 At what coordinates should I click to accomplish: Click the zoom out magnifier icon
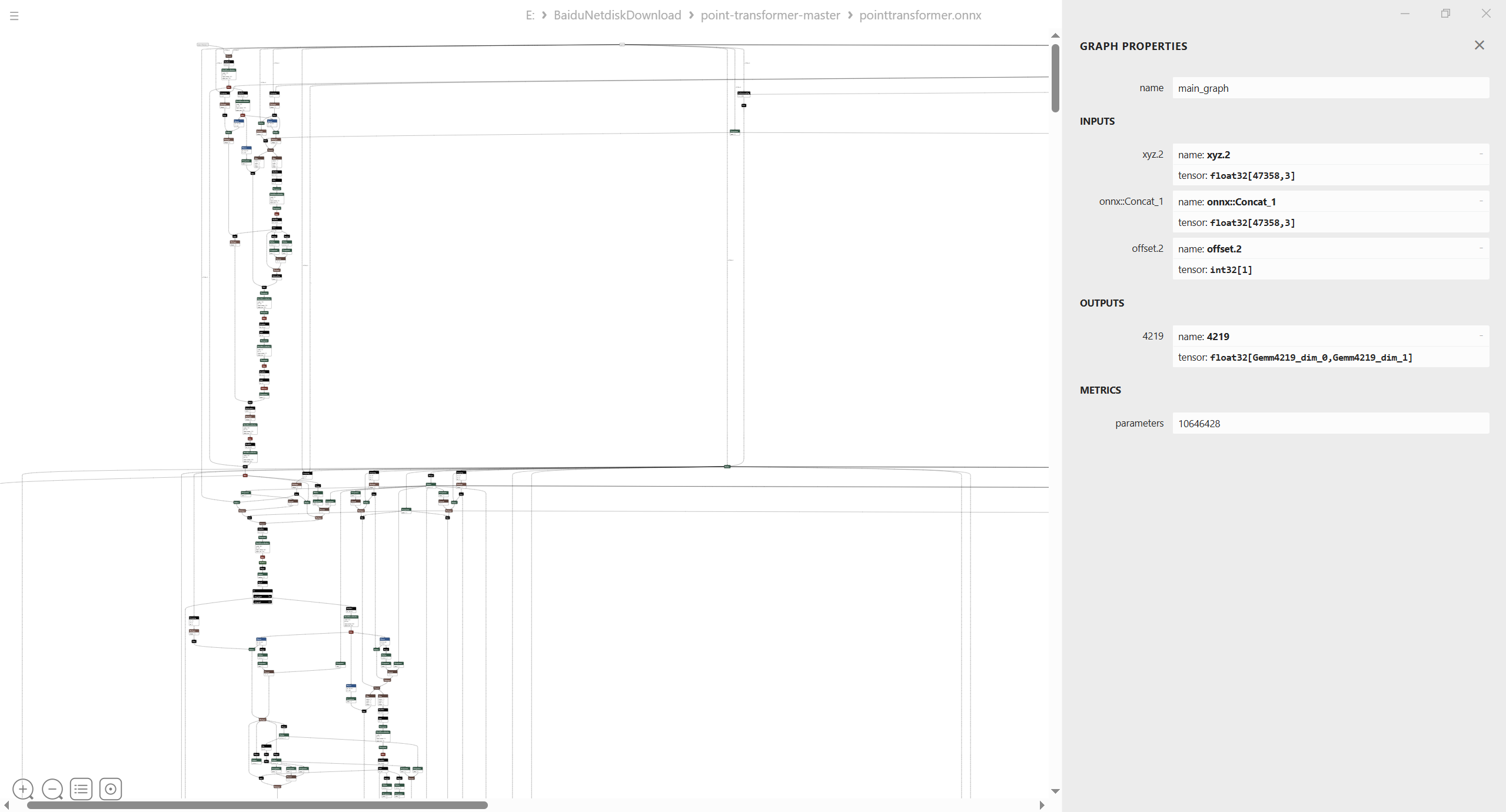click(52, 788)
